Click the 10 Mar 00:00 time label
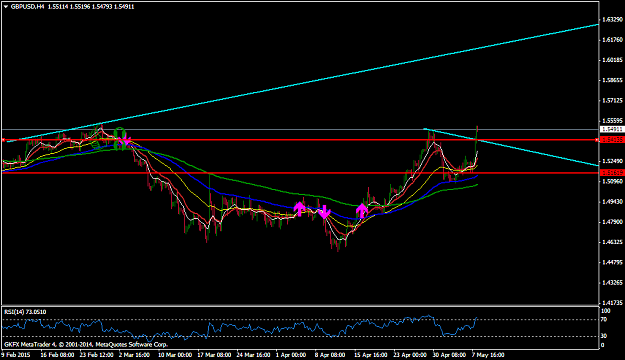625x360 pixels. point(175,354)
